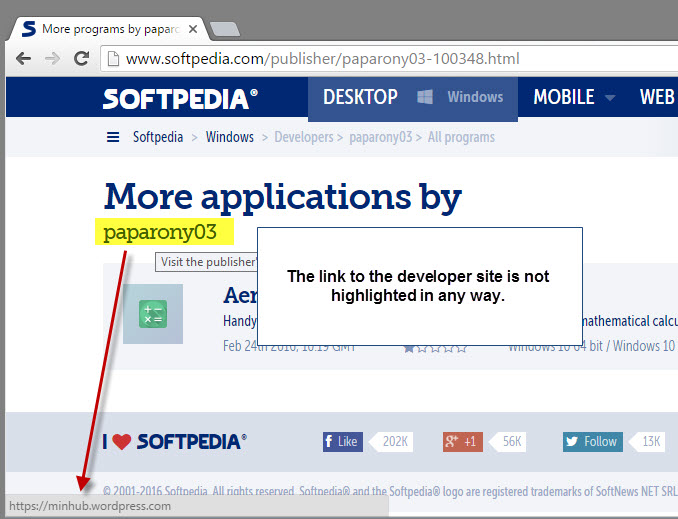Viewport: 678px width, 519px height.
Task: Click the Windows logo icon in header
Action: tap(425, 97)
